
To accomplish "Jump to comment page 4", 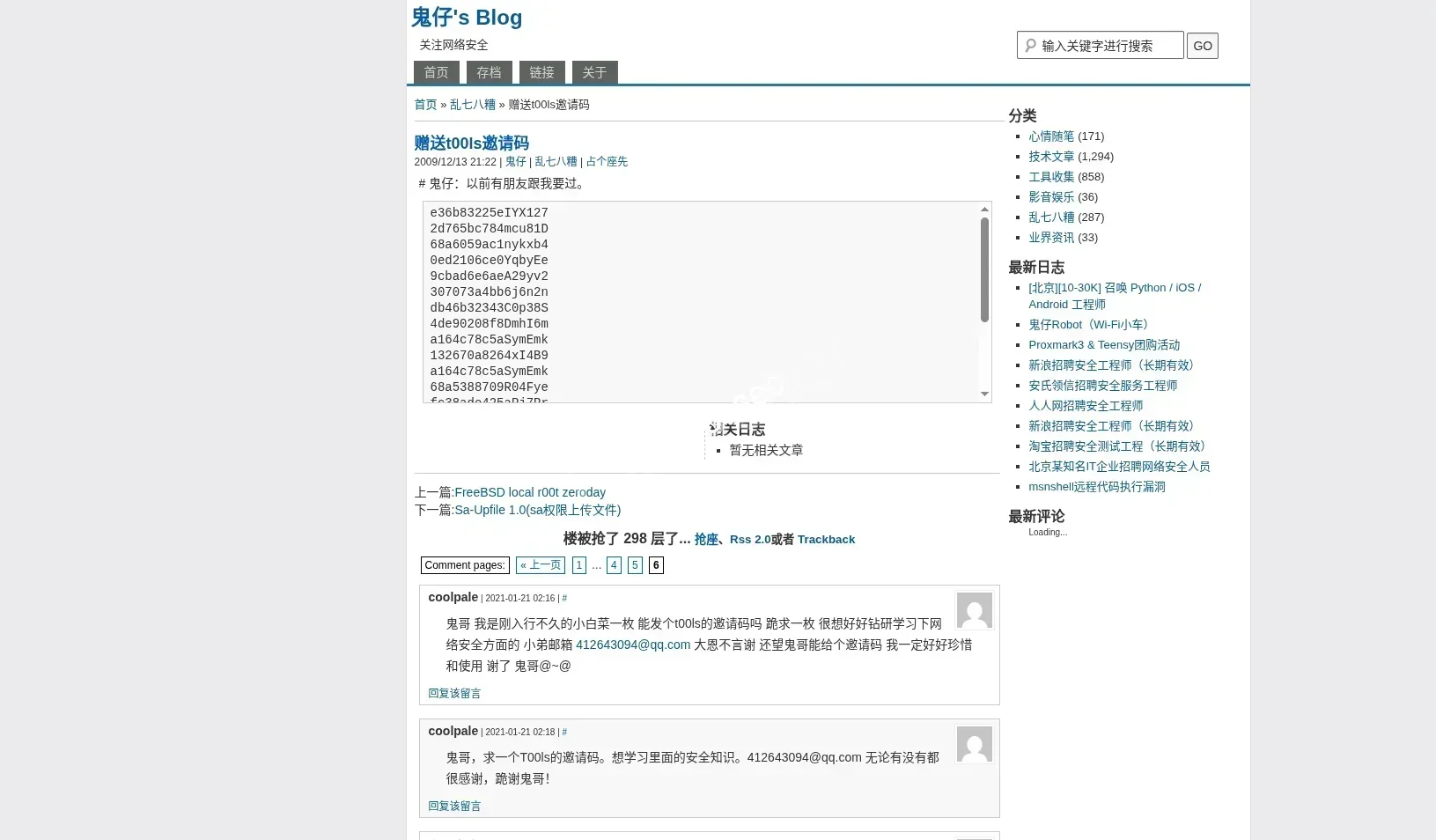I will click(x=614, y=565).
